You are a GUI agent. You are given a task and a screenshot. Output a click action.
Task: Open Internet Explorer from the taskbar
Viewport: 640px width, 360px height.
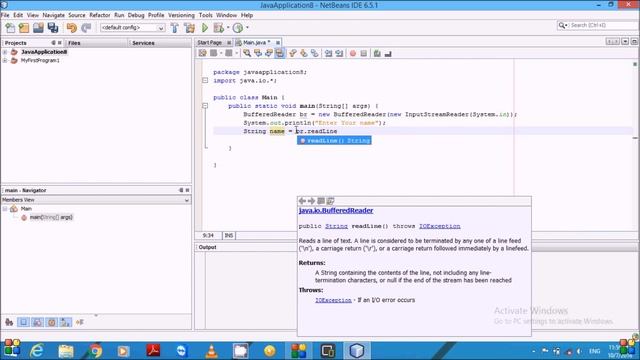tap(38, 351)
